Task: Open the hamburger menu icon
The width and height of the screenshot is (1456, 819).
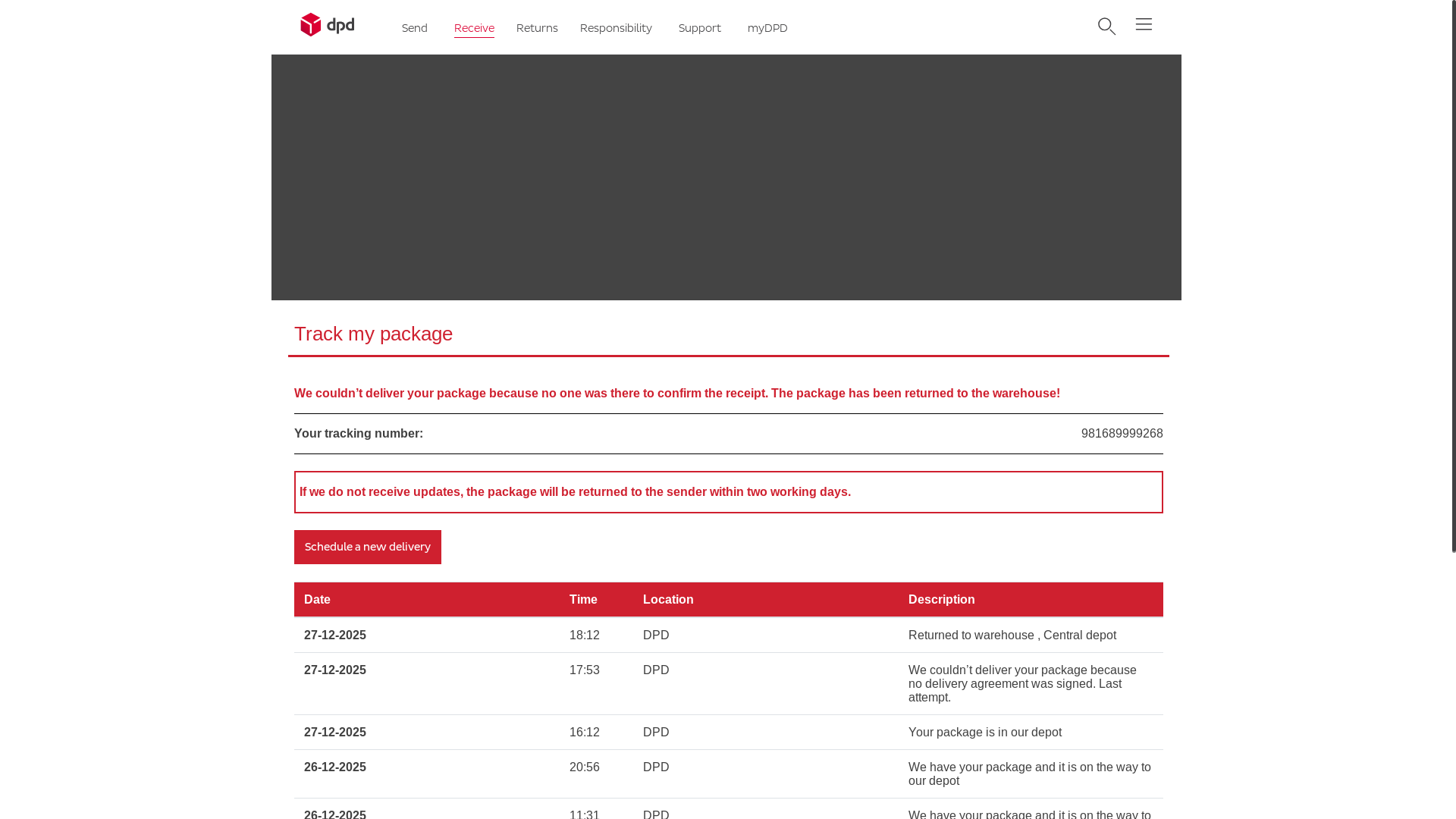Action: (1144, 24)
